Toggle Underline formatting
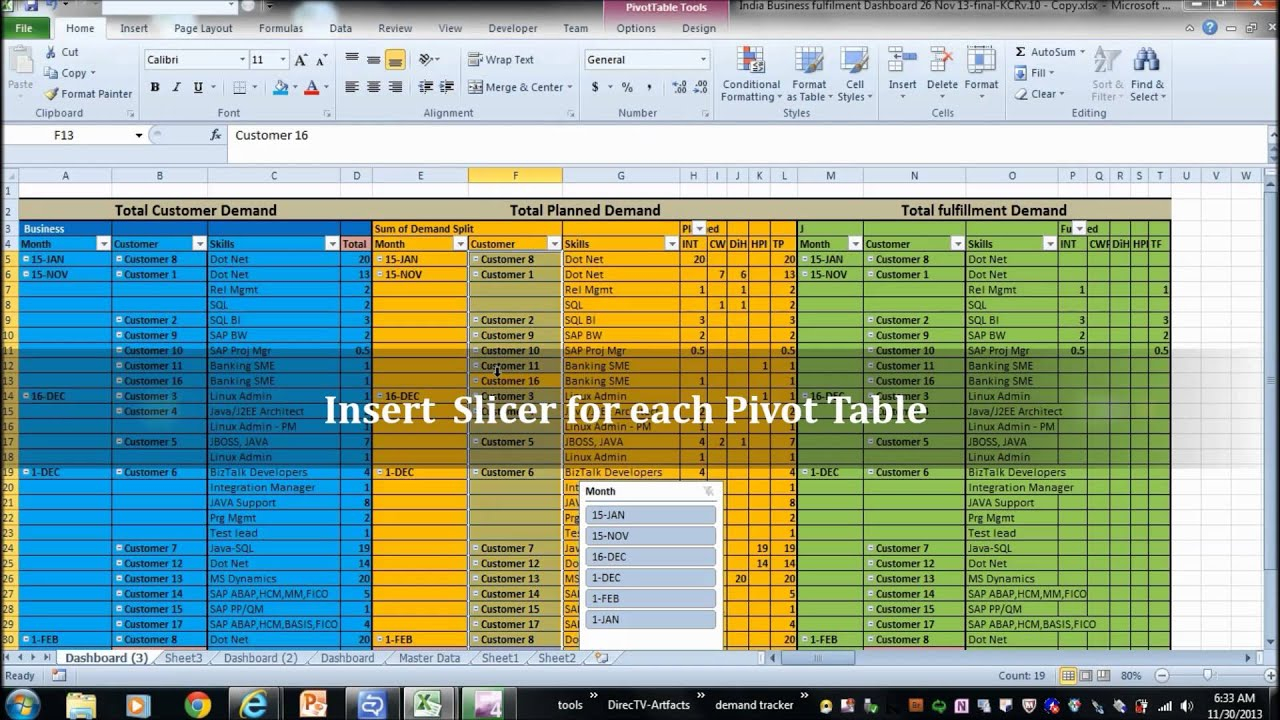 pos(198,88)
